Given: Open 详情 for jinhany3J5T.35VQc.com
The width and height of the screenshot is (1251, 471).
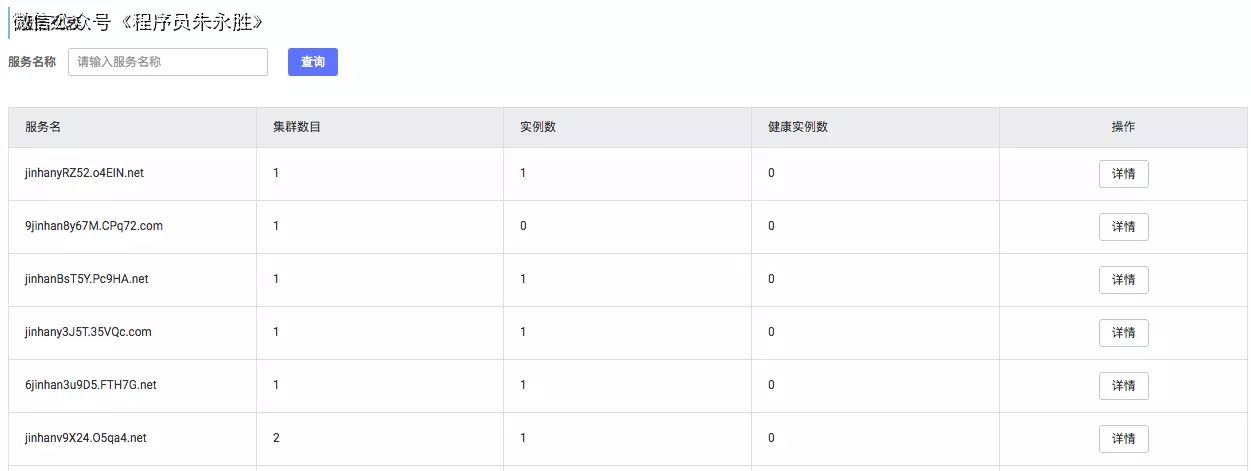Looking at the screenshot, I should click(1123, 332).
